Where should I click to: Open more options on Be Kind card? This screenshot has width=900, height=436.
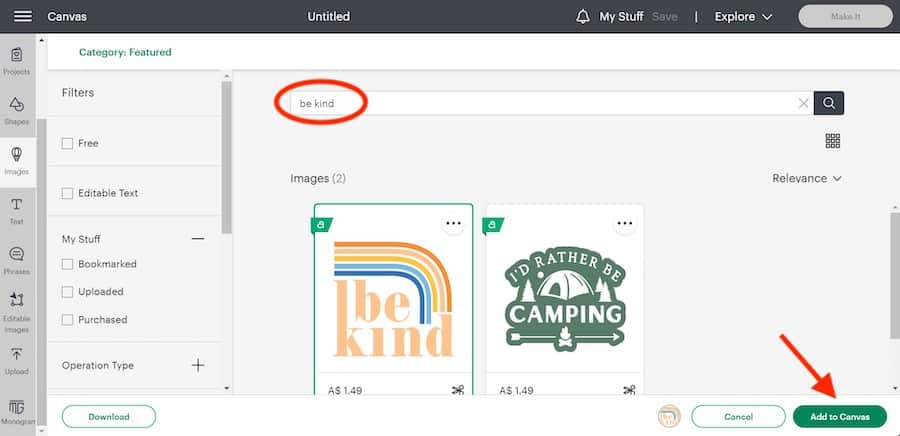(x=453, y=224)
